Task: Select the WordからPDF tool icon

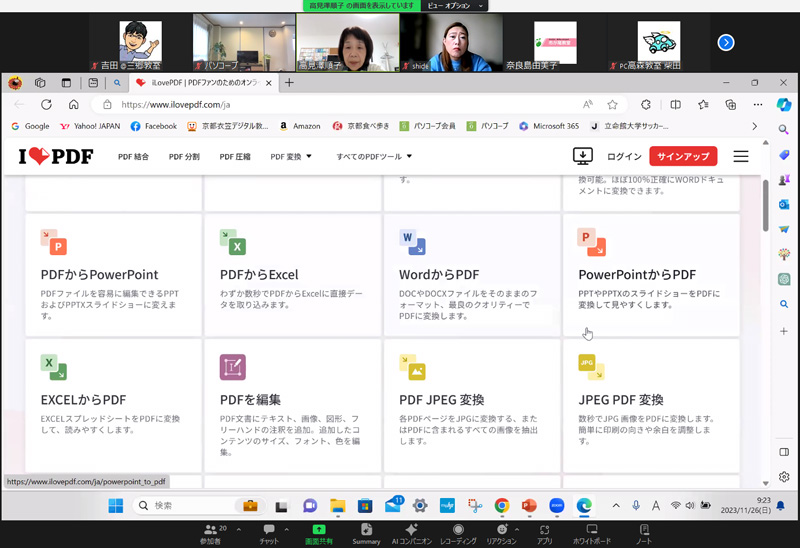Action: point(411,241)
